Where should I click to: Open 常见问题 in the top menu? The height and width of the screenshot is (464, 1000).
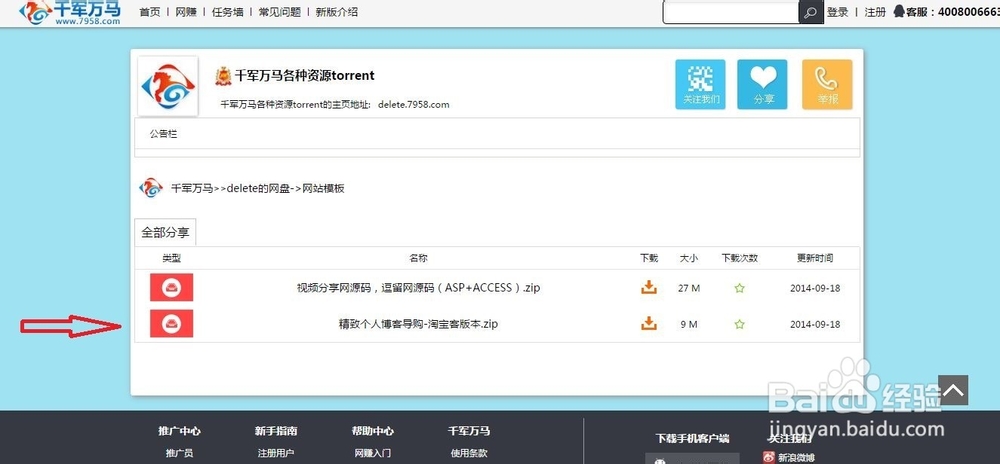click(x=279, y=12)
